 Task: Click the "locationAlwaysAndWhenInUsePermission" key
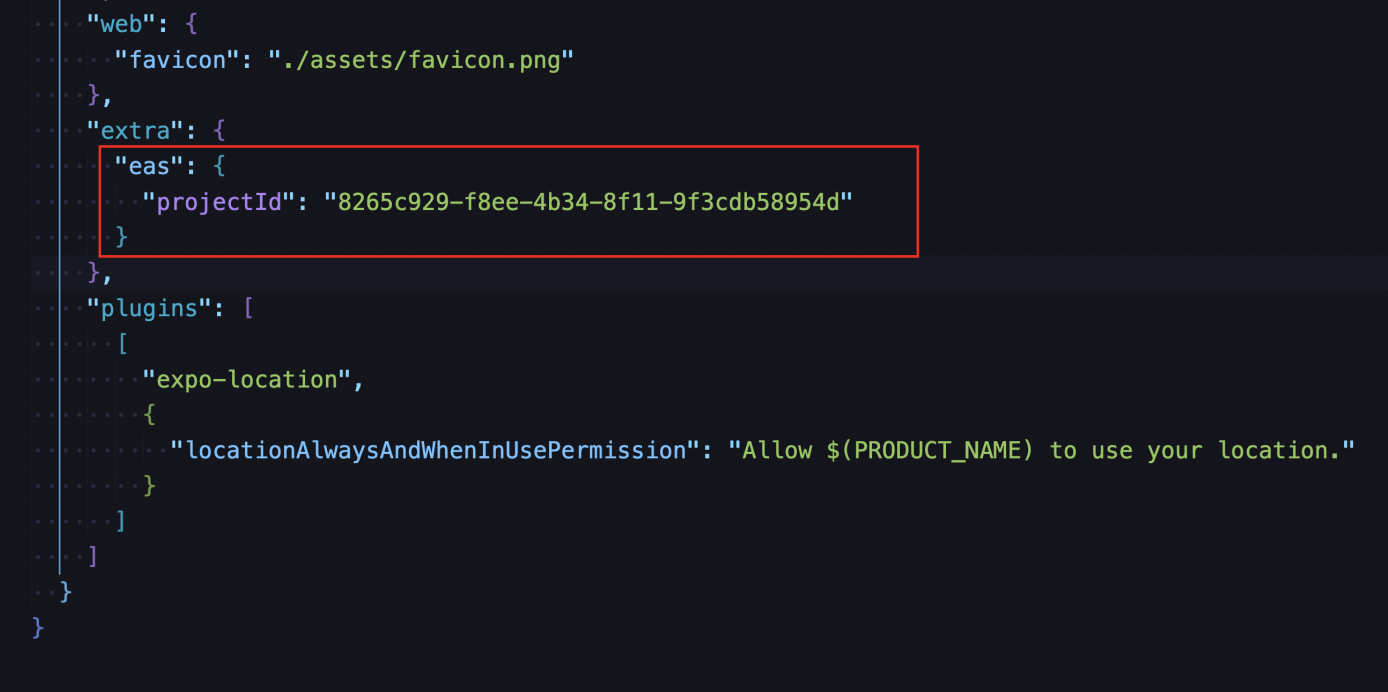429,450
